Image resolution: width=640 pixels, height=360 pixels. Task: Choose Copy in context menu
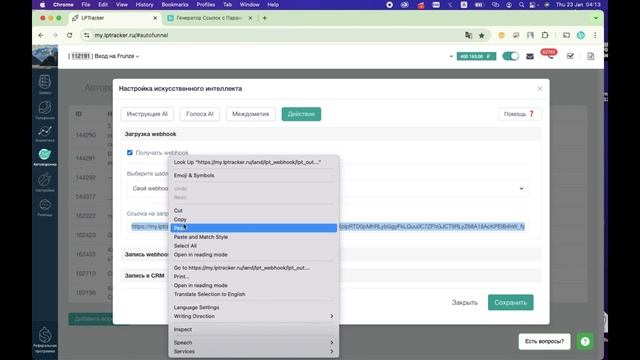pos(253,219)
